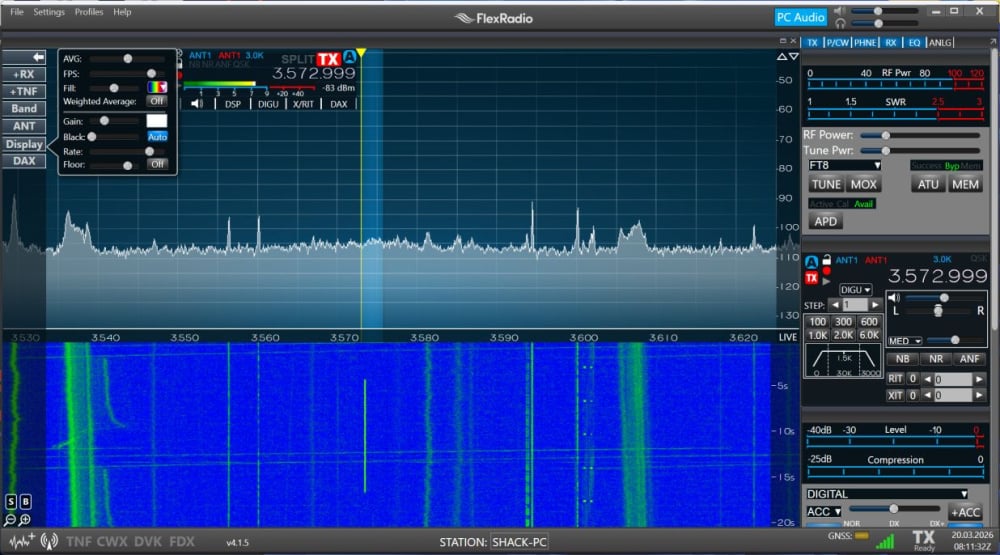Click the blue A slice badge in the right panel

811,262
